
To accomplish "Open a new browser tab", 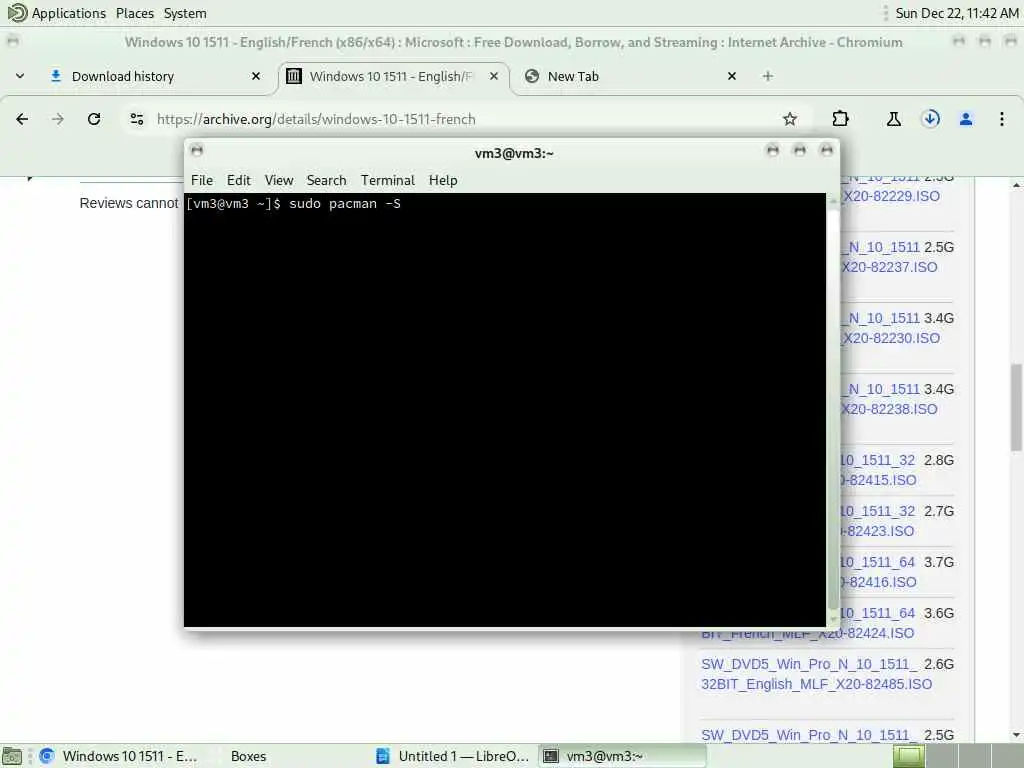I will coord(767,76).
